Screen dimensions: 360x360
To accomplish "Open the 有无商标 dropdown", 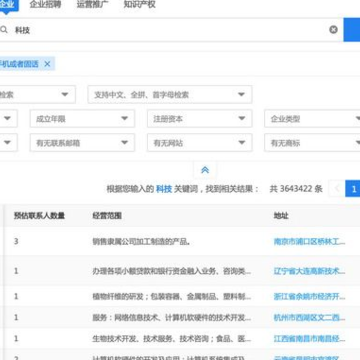I will pos(312,143).
